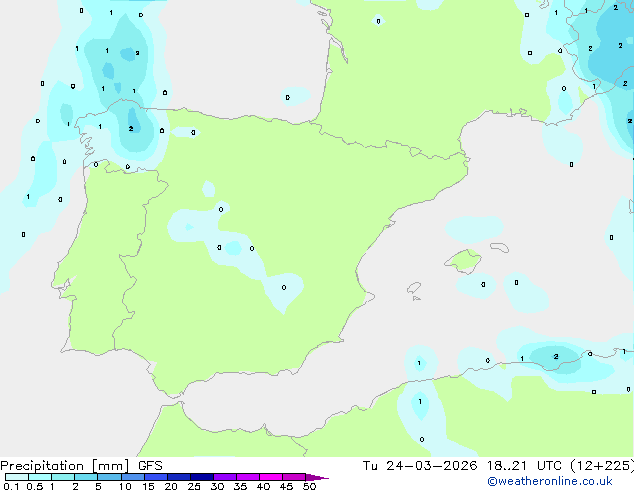Click the '0.5' legend scale label
Viewport: 634px width, 490px height.
point(34,486)
